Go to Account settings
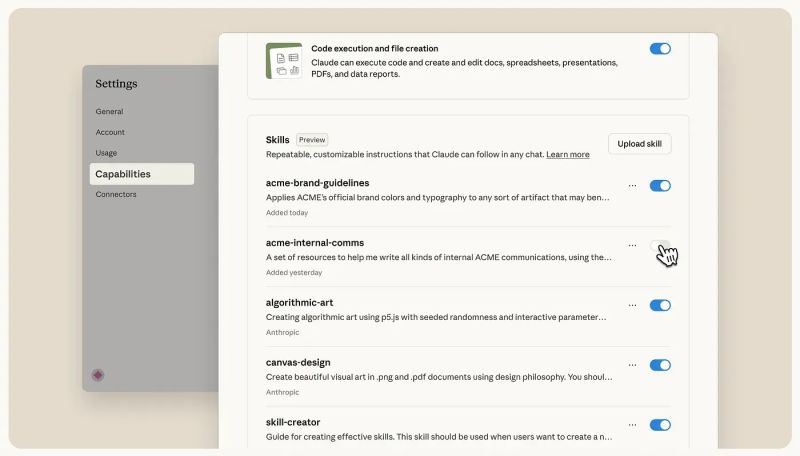 click(x=110, y=132)
